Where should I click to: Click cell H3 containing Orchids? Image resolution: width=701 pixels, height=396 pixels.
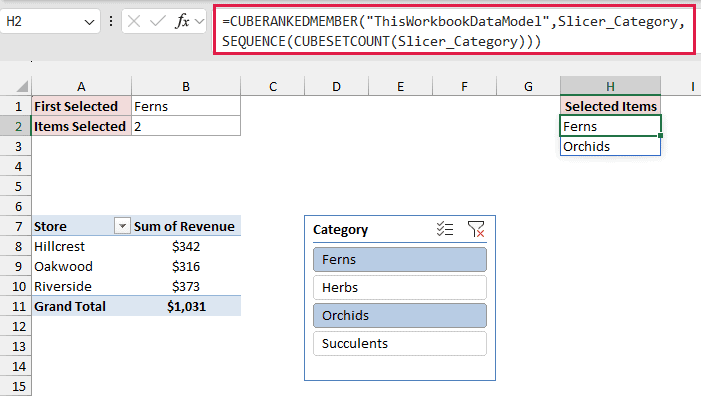(610, 146)
